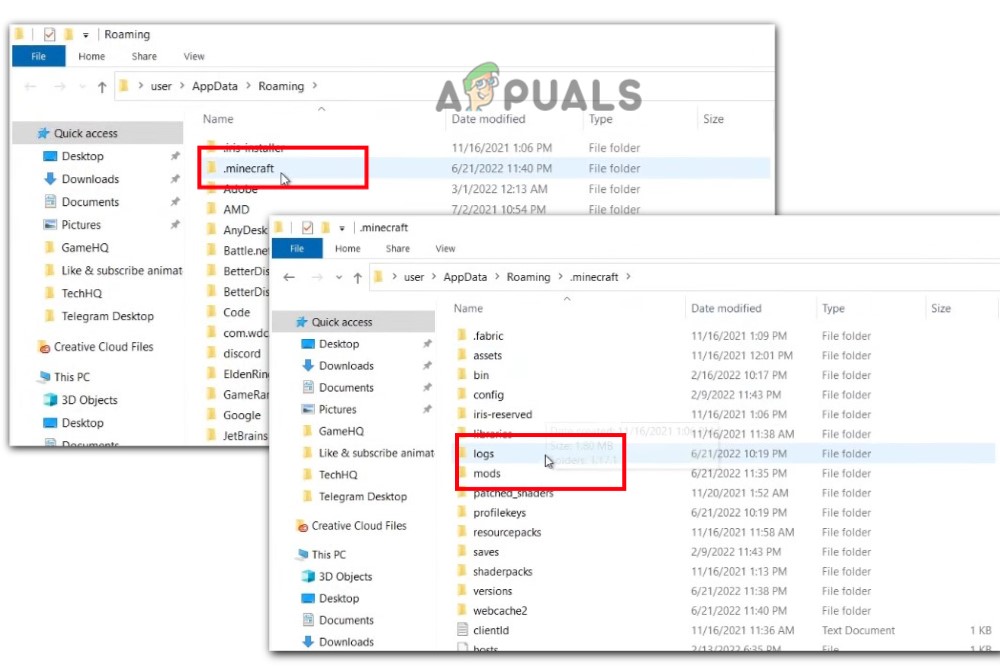Click user in .minecraft window address bar
This screenshot has height=672, width=1000.
click(414, 277)
